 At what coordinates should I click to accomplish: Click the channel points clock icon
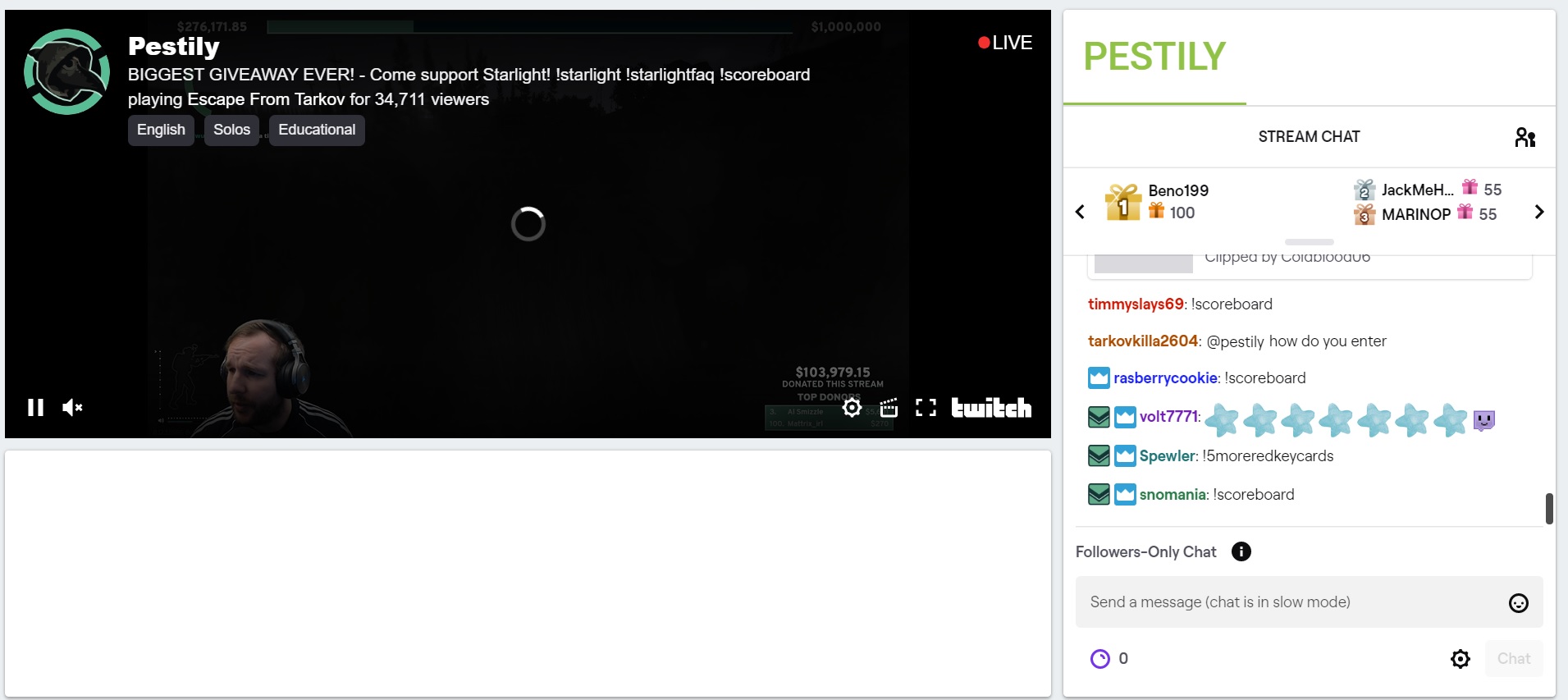click(x=1099, y=659)
